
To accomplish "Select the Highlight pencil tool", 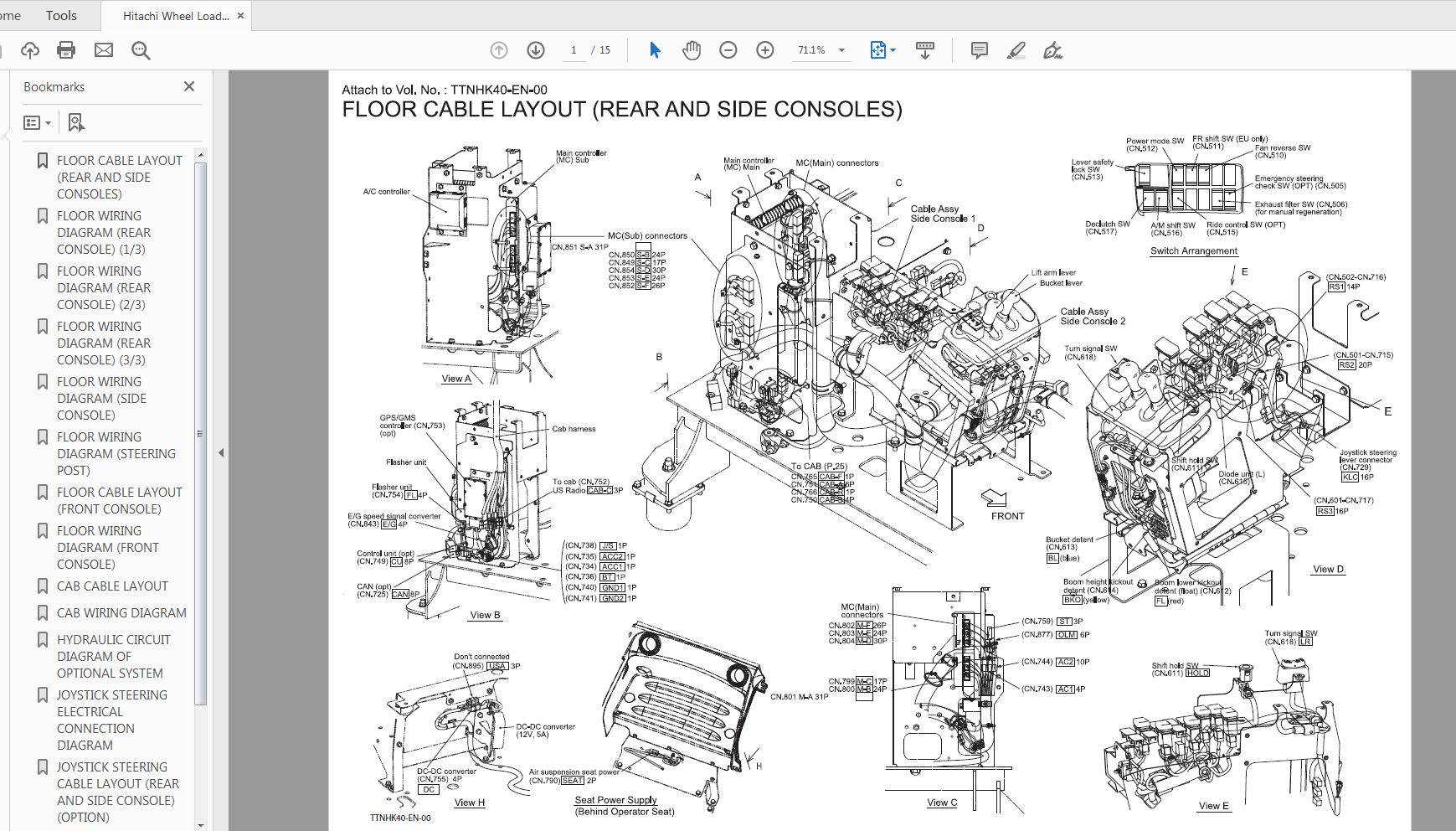I will pos(1016,49).
